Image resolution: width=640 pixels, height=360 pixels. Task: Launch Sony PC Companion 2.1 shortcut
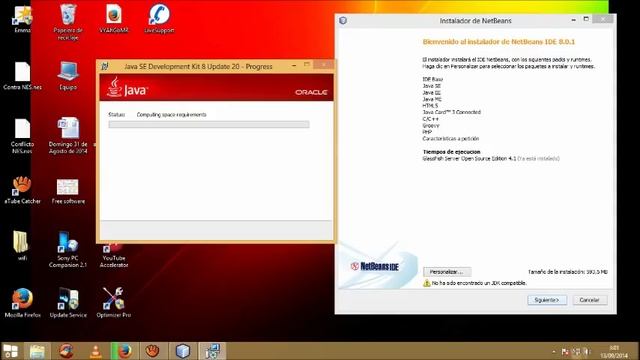[x=68, y=249]
